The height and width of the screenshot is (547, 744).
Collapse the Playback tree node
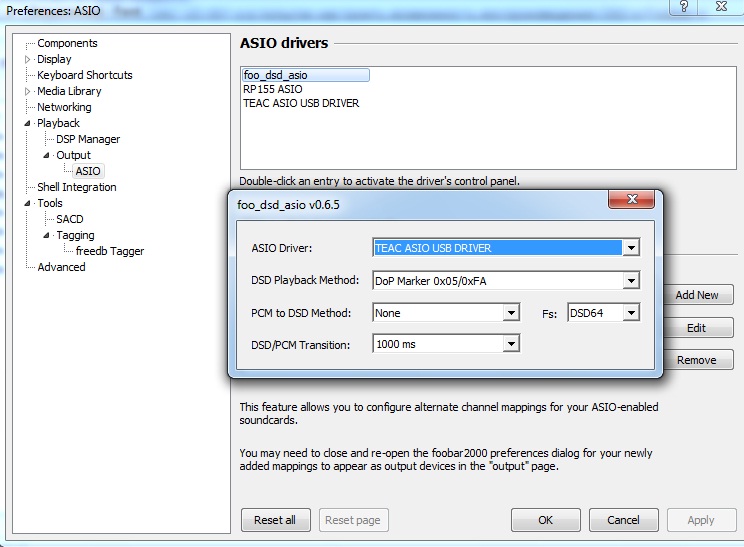point(28,123)
